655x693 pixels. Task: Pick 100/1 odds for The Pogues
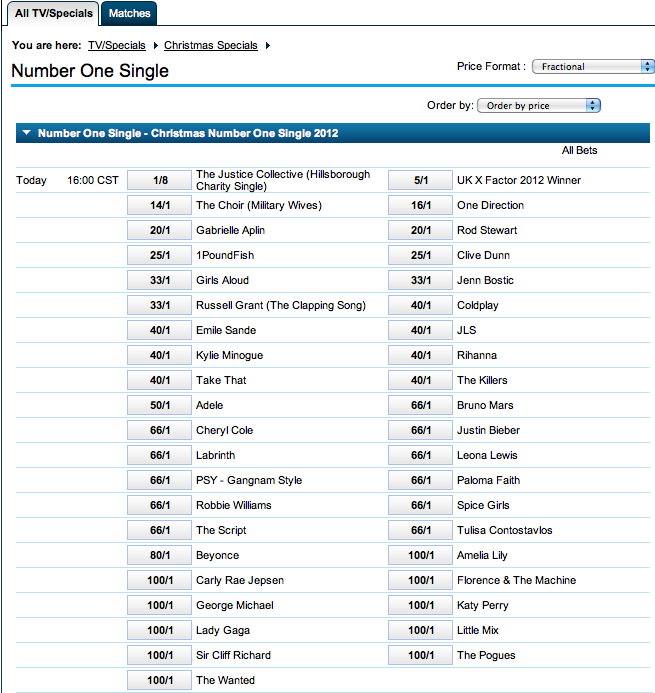[x=420, y=655]
